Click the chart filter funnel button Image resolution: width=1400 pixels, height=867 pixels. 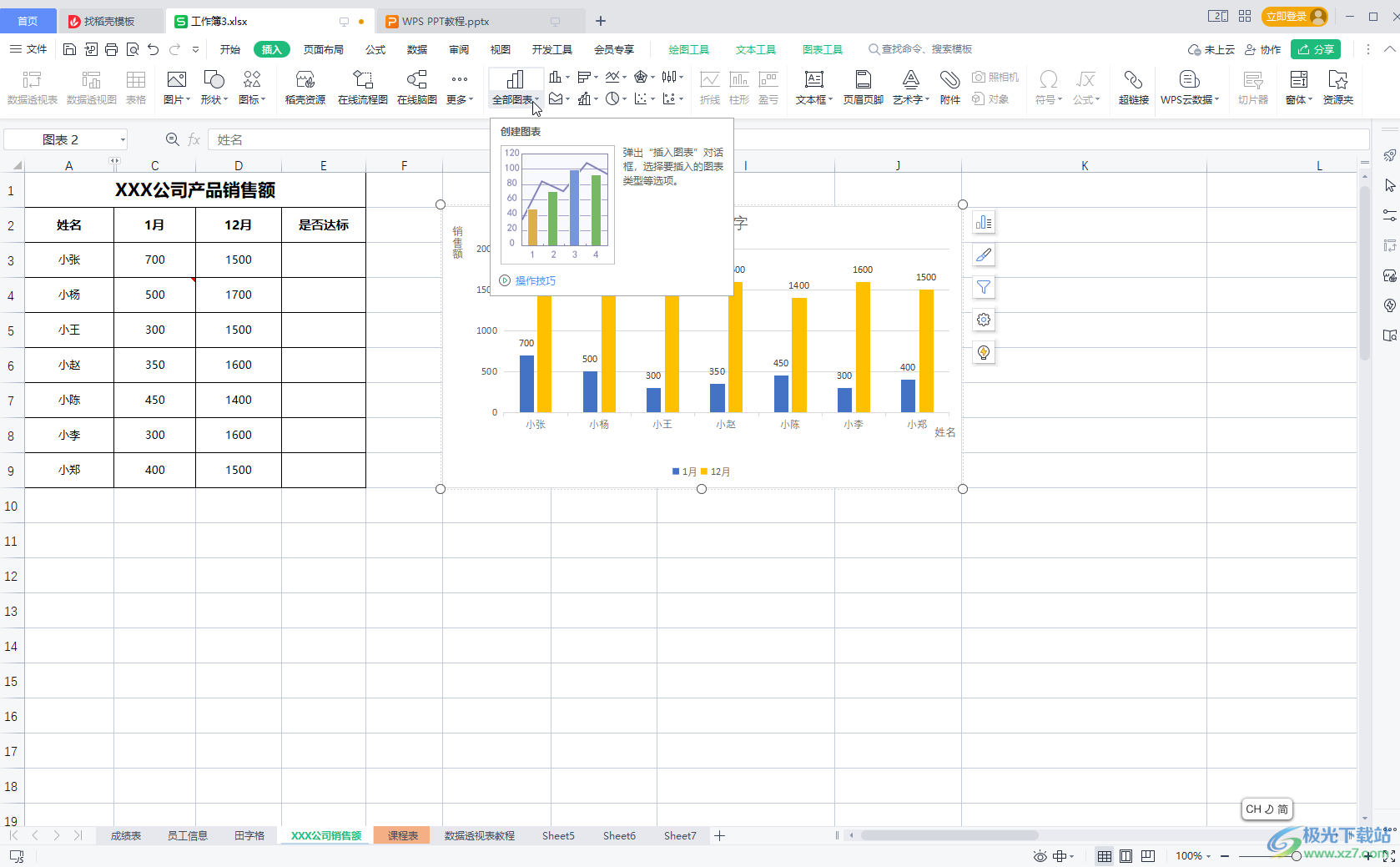(x=984, y=288)
